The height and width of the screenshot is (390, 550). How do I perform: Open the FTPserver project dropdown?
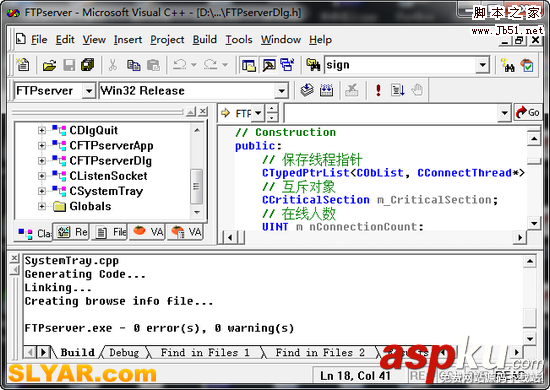click(x=89, y=91)
